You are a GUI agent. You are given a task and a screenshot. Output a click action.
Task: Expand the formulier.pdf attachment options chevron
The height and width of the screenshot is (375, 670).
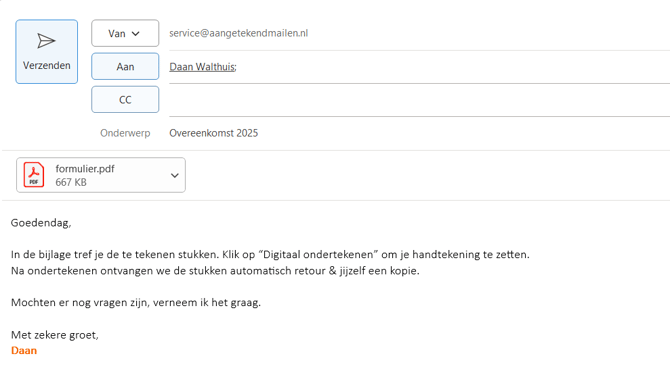[174, 175]
